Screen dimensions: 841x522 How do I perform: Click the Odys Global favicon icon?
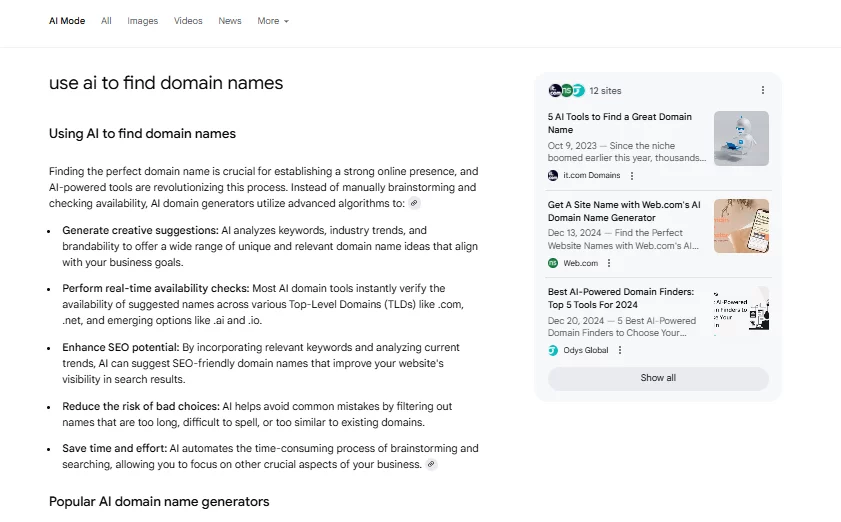(553, 350)
